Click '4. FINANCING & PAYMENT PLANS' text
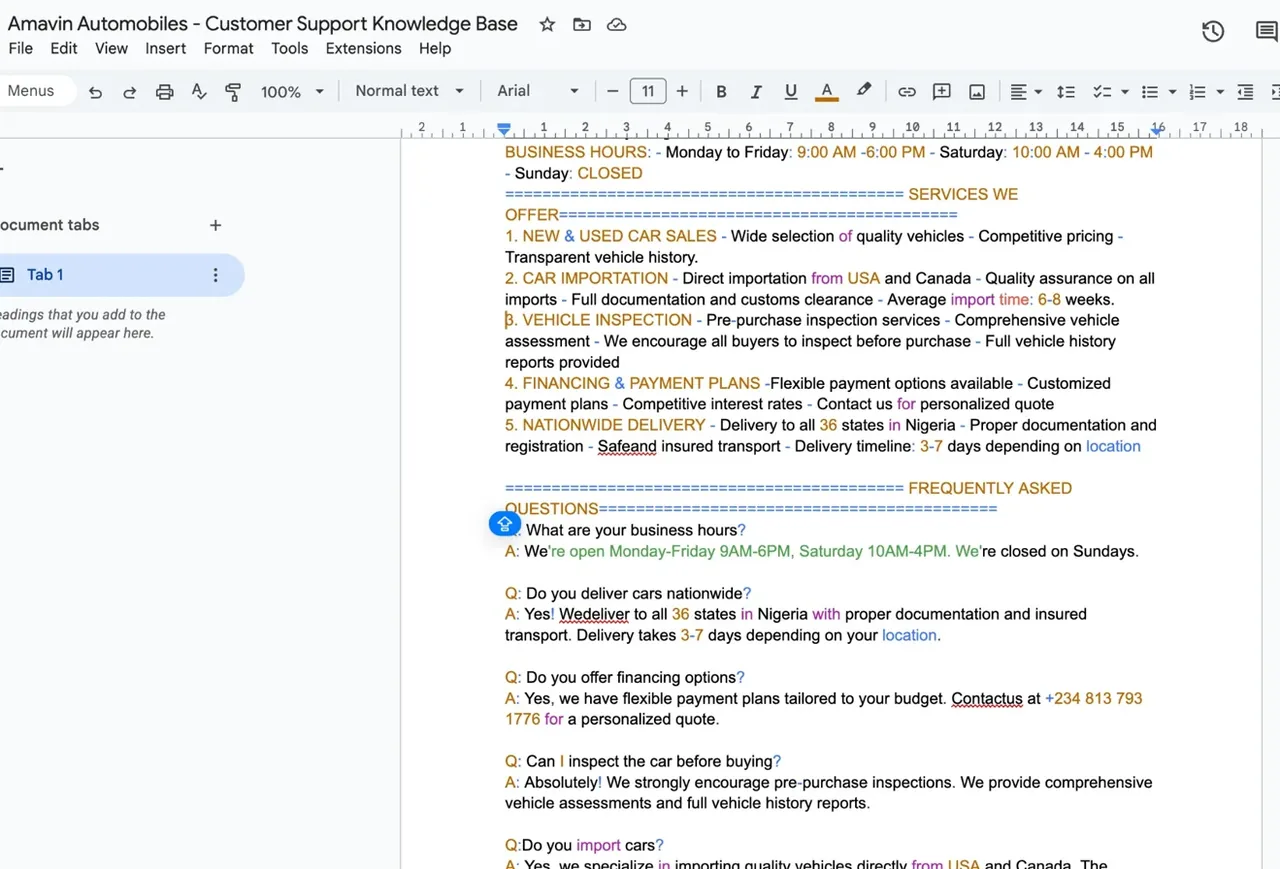Viewport: 1280px width, 869px height. pos(632,383)
